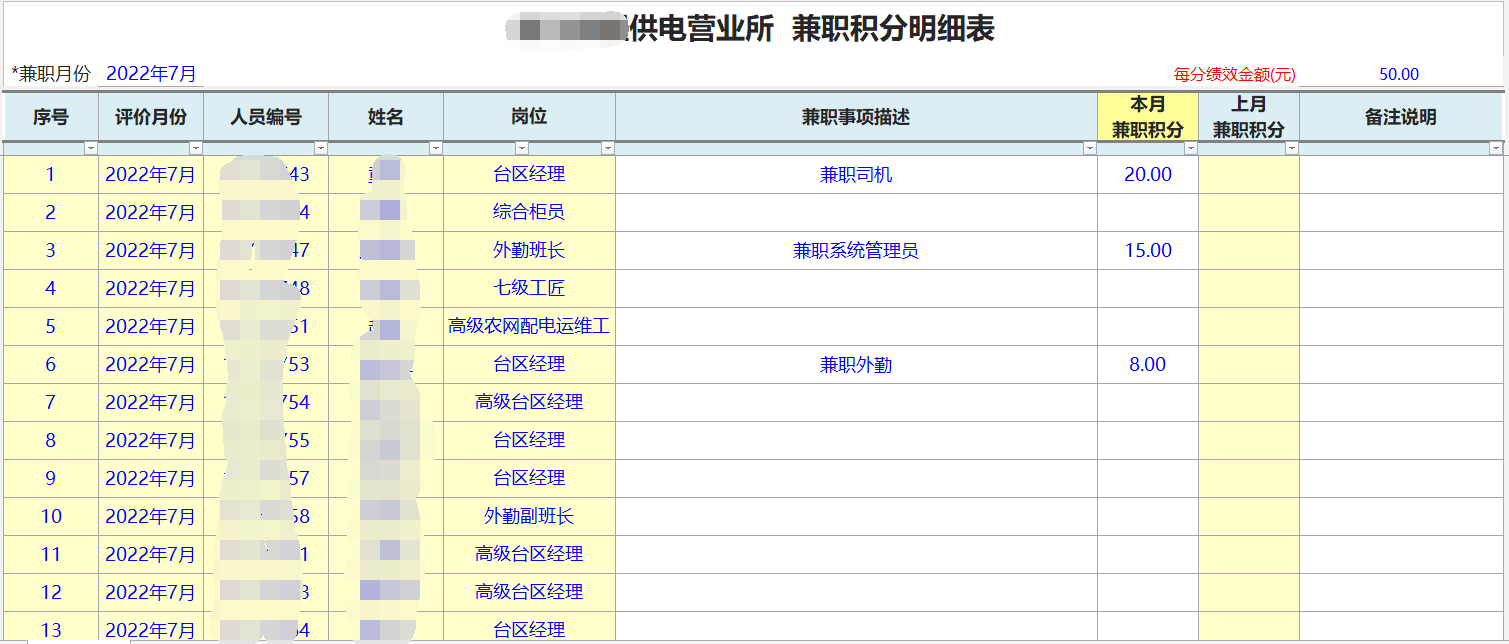
Task: Open the 评价月份 column filter dropdown
Action: tap(196, 148)
